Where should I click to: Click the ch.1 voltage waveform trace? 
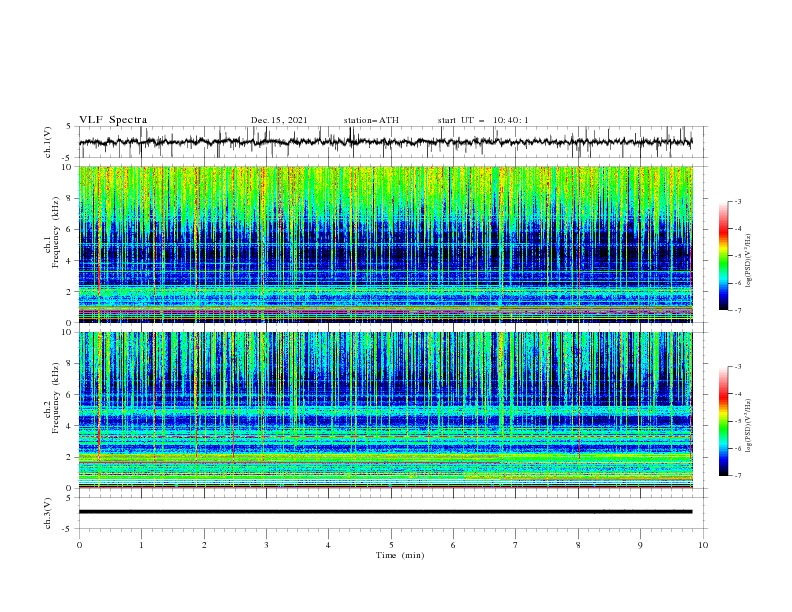point(385,142)
